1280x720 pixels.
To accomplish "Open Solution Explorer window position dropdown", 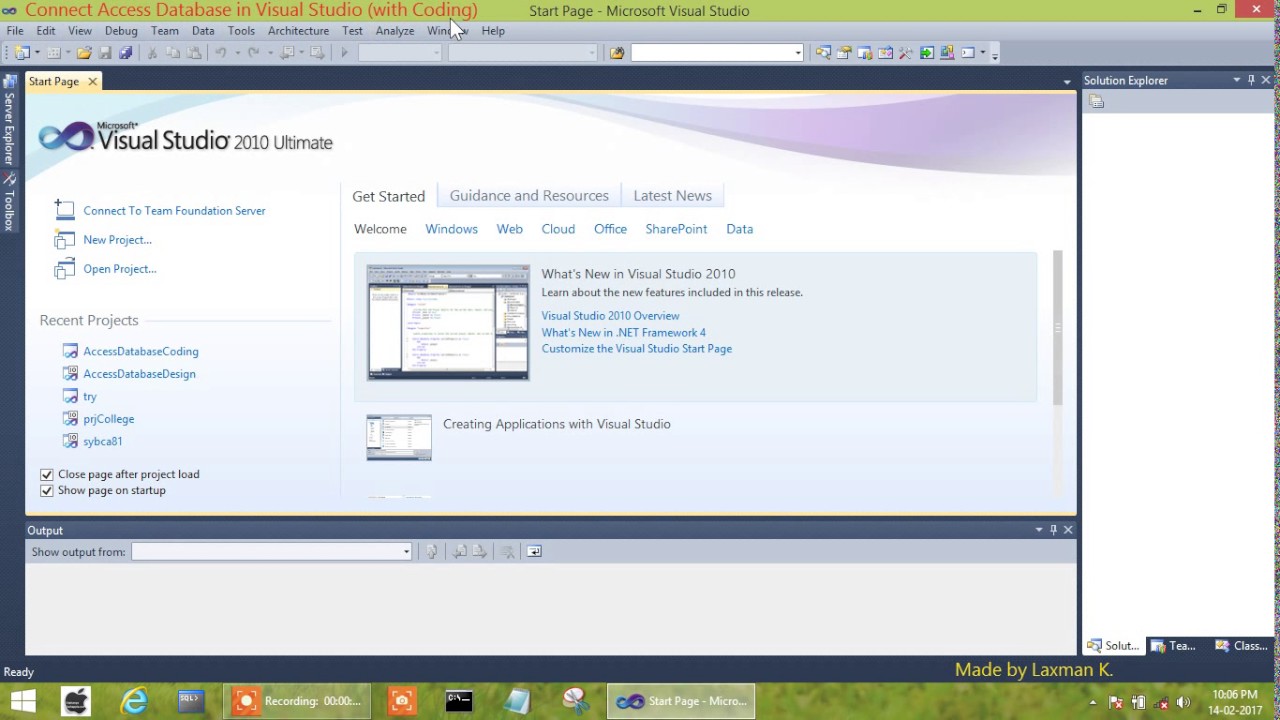I will point(1236,80).
